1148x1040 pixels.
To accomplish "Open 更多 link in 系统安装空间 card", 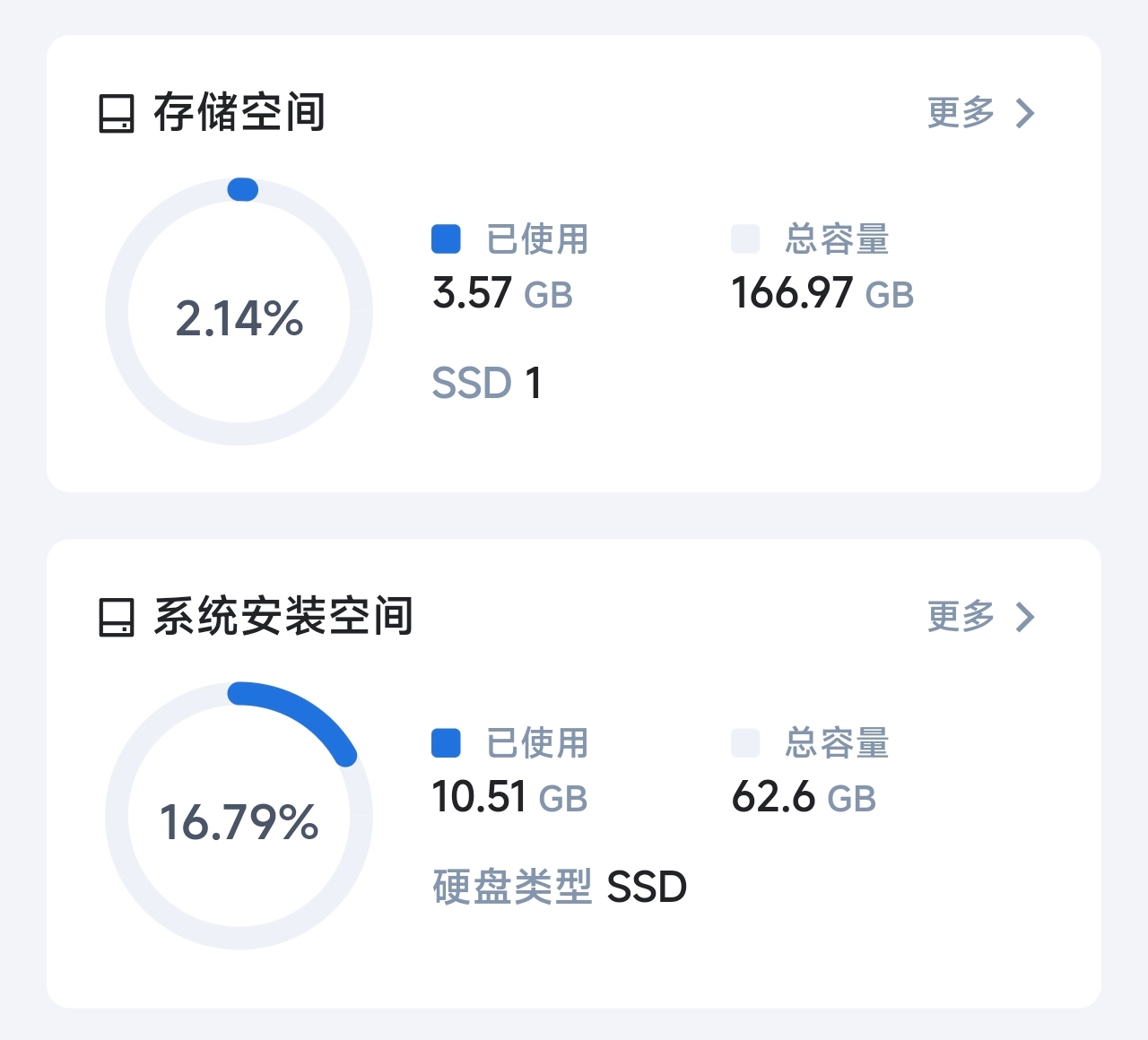I will point(961,617).
